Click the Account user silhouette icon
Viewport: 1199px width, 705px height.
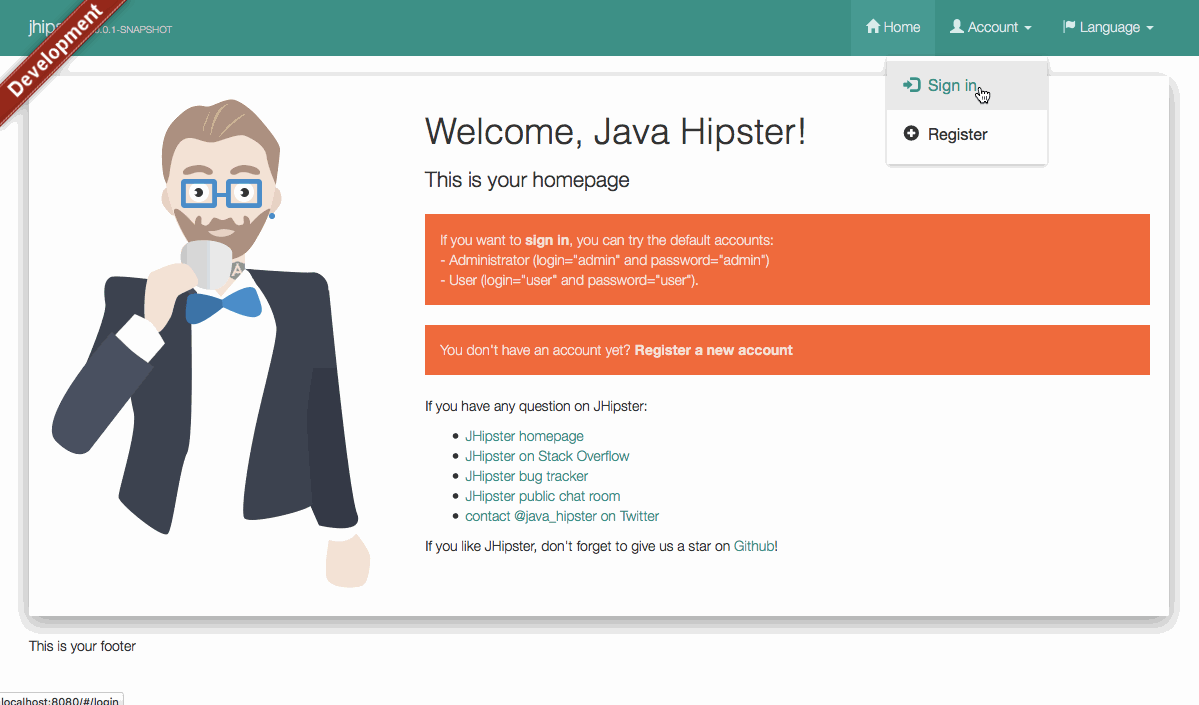(957, 27)
